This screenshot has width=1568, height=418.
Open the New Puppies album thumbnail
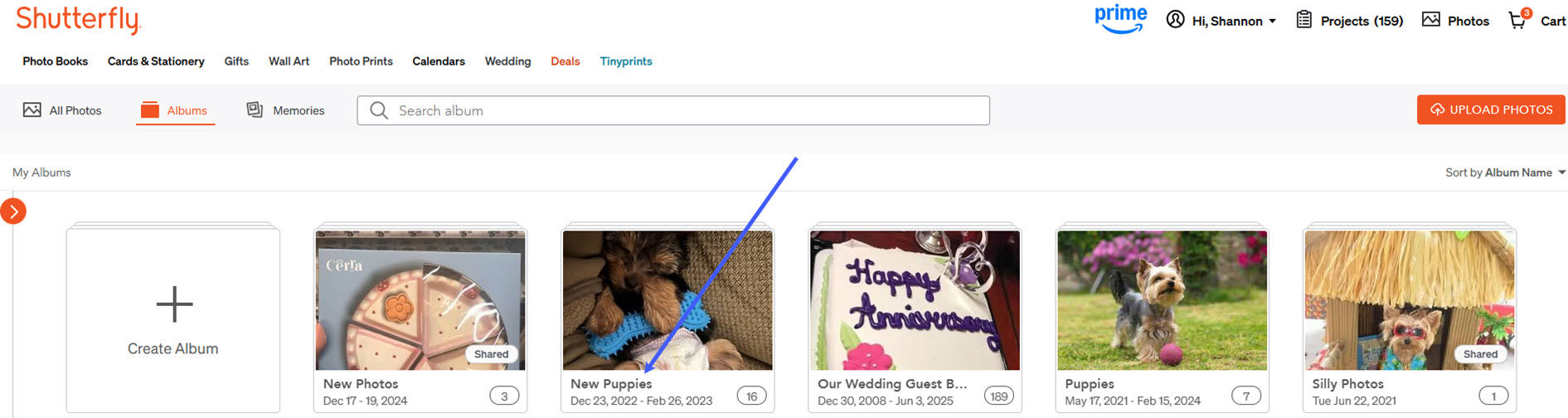tap(667, 300)
